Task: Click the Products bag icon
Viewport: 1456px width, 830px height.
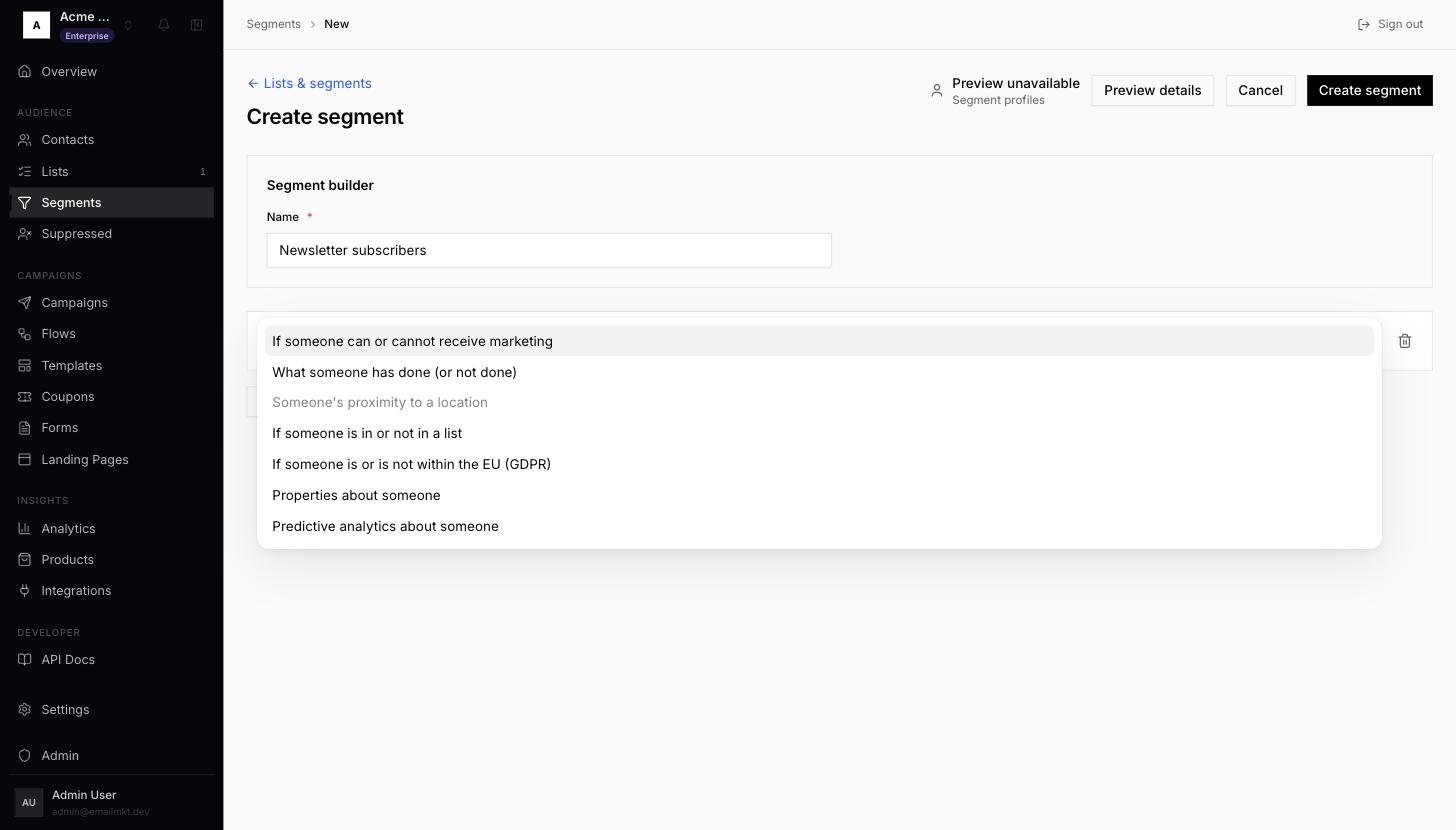Action: point(25,560)
